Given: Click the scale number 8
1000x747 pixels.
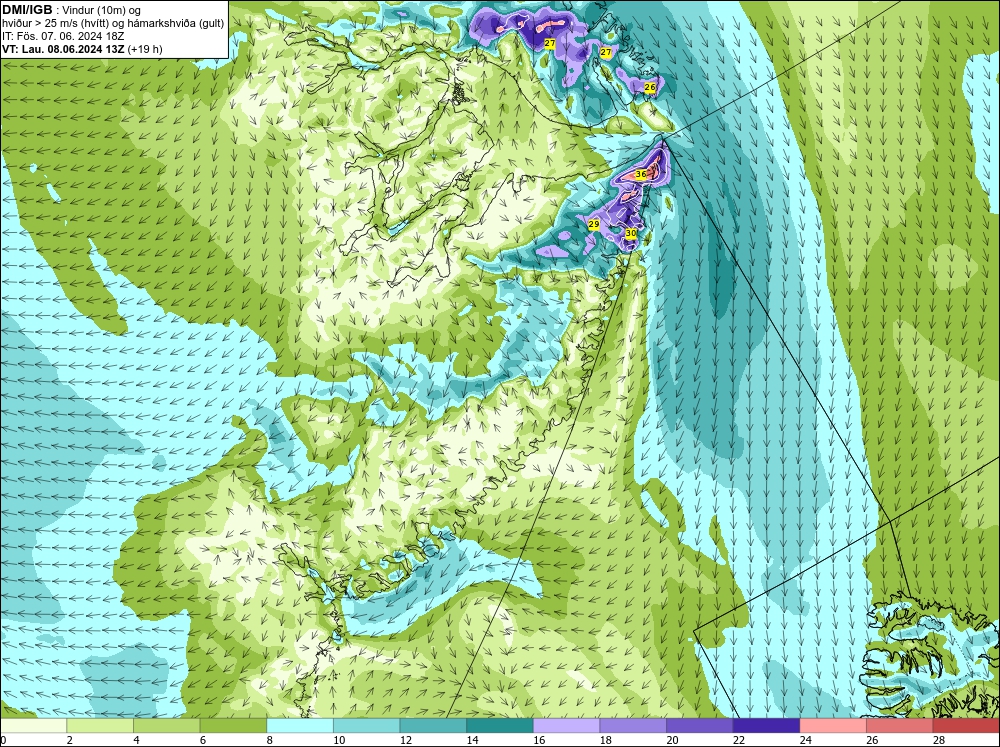Looking at the screenshot, I should 270,740.
